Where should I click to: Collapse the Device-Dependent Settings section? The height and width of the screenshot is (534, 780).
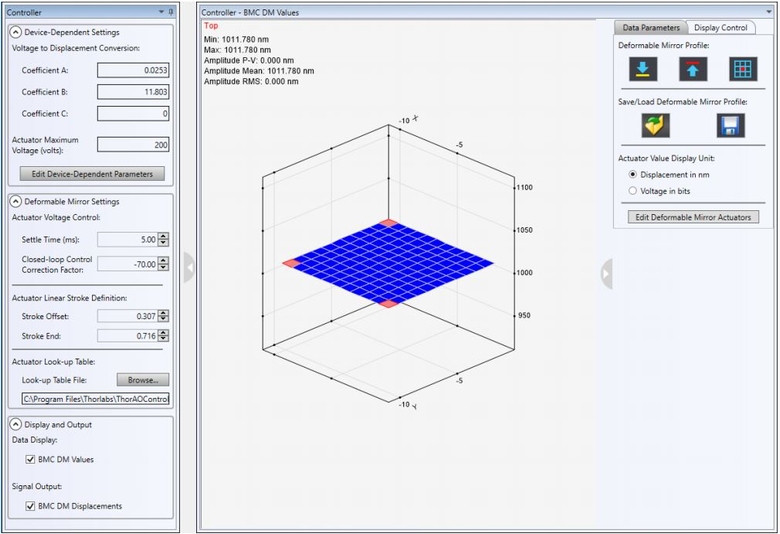coord(15,32)
